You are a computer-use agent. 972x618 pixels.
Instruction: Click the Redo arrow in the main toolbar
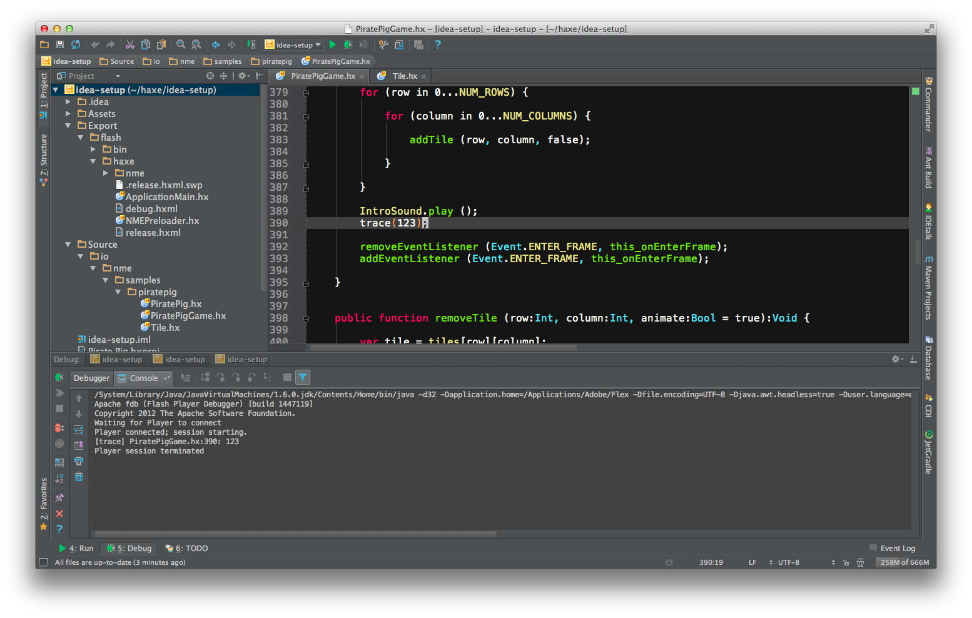[x=110, y=45]
